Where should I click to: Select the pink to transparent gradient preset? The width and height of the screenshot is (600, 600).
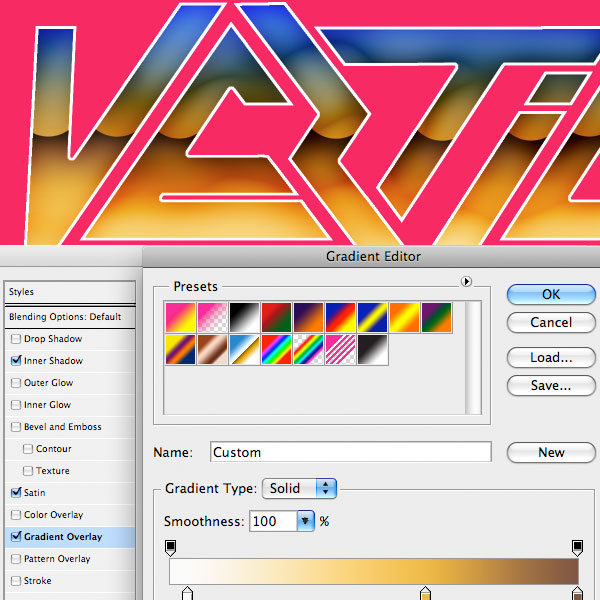(x=212, y=317)
